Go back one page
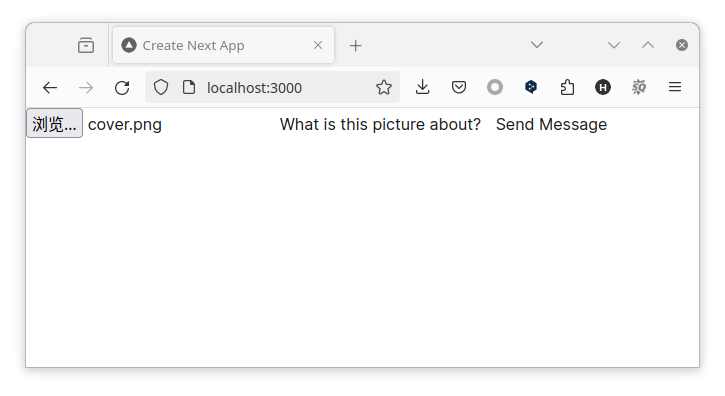This screenshot has height=396, width=725. 50,87
